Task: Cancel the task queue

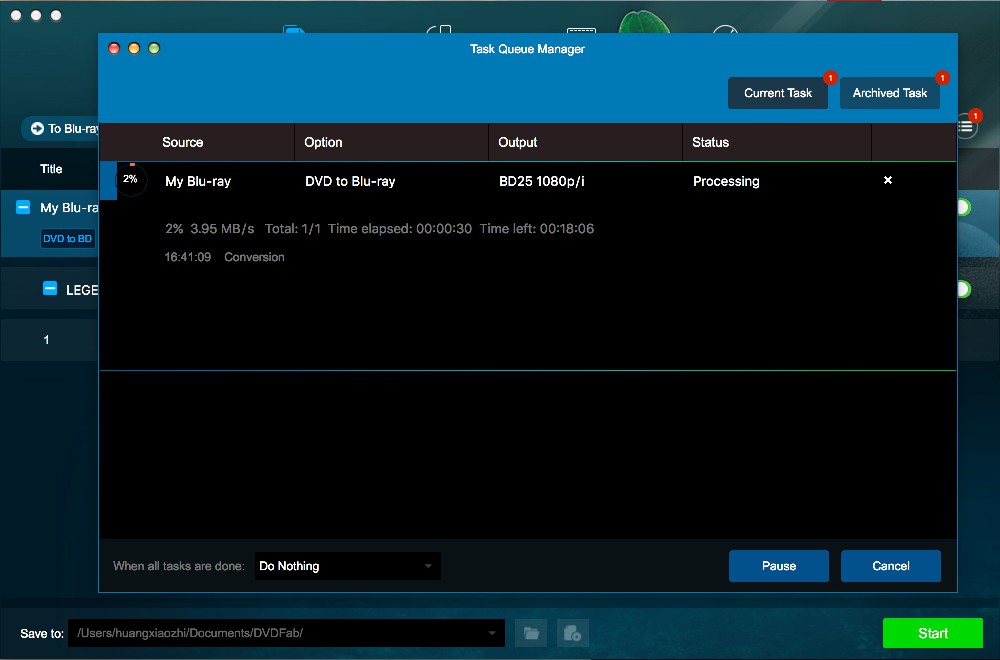Action: click(x=890, y=566)
